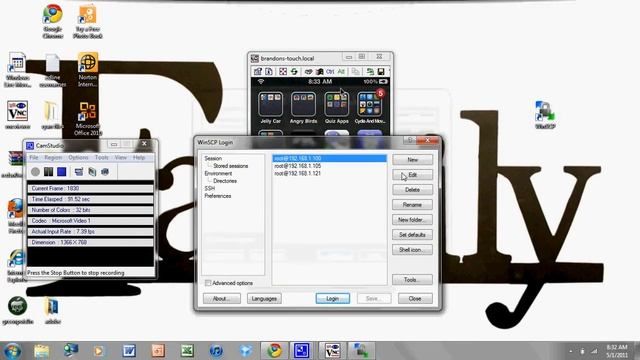Click the Alt key toggle in VNC viewer toolbar
Screen dimensions: 640x360
click(341, 72)
